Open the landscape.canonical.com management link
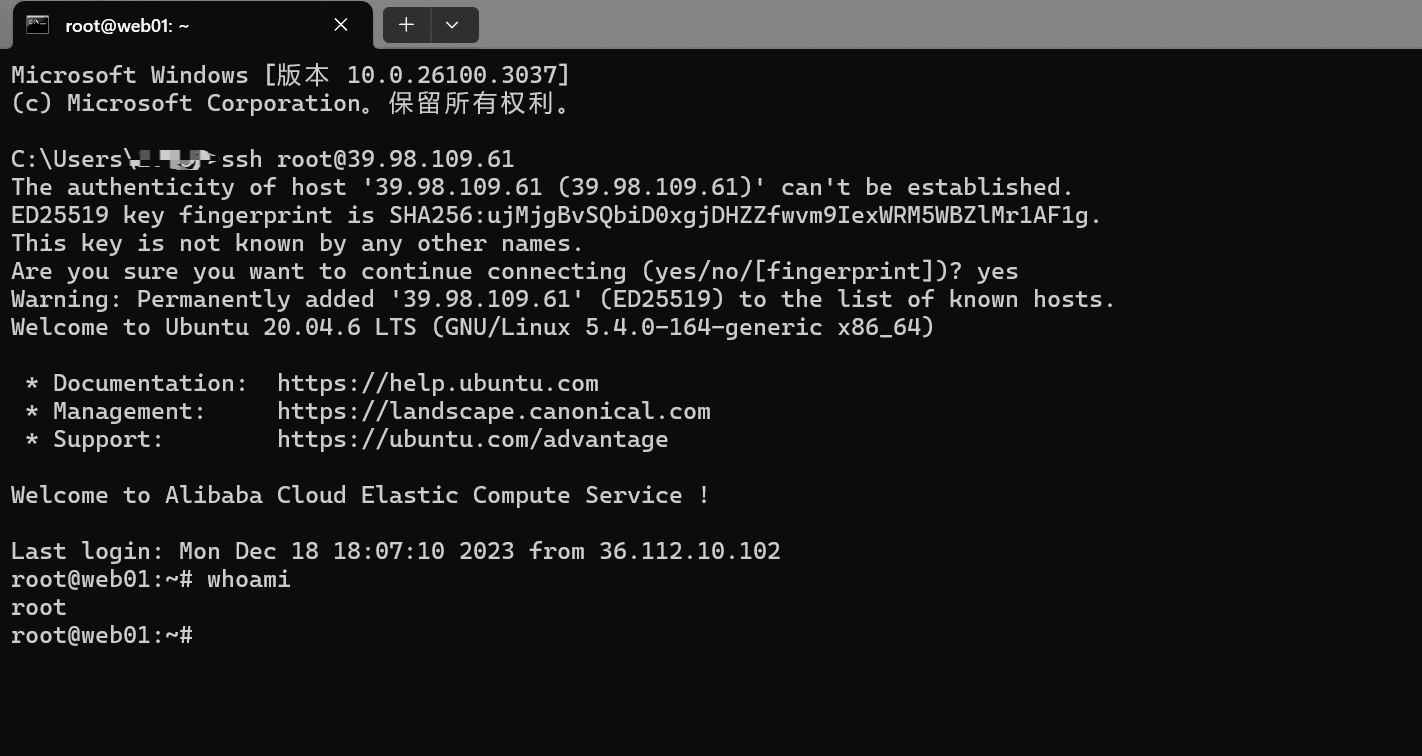 [x=494, y=412]
